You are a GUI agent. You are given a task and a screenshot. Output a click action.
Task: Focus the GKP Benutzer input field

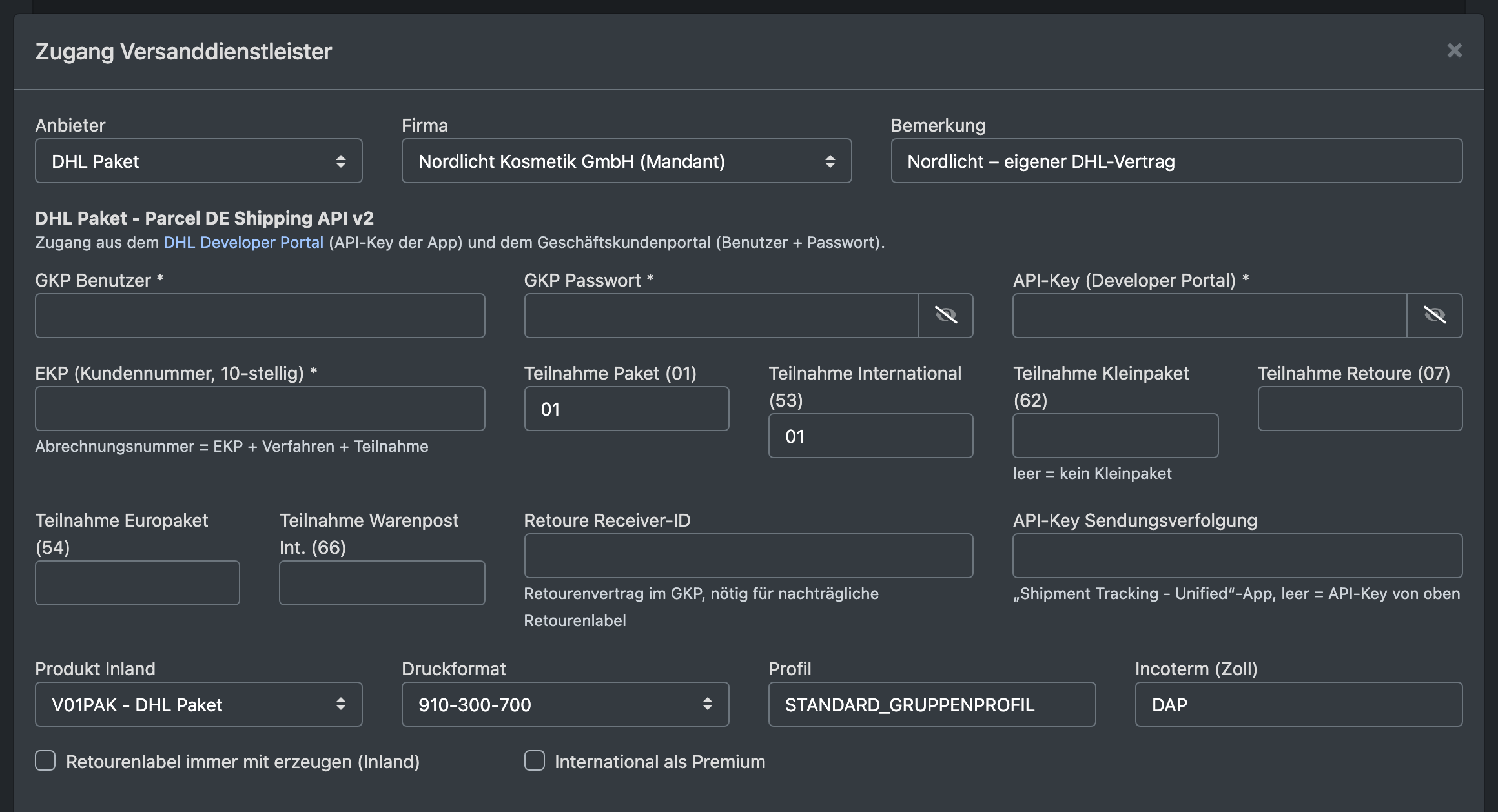click(x=260, y=316)
